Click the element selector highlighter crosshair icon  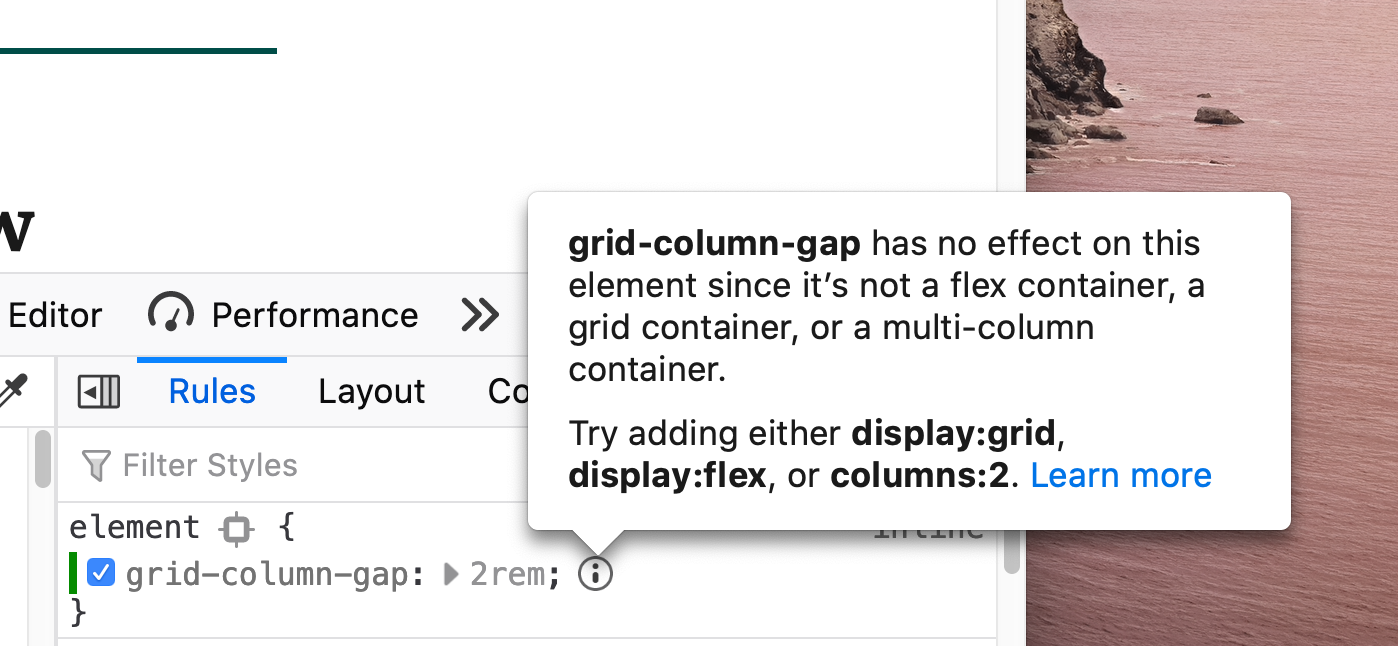(236, 528)
